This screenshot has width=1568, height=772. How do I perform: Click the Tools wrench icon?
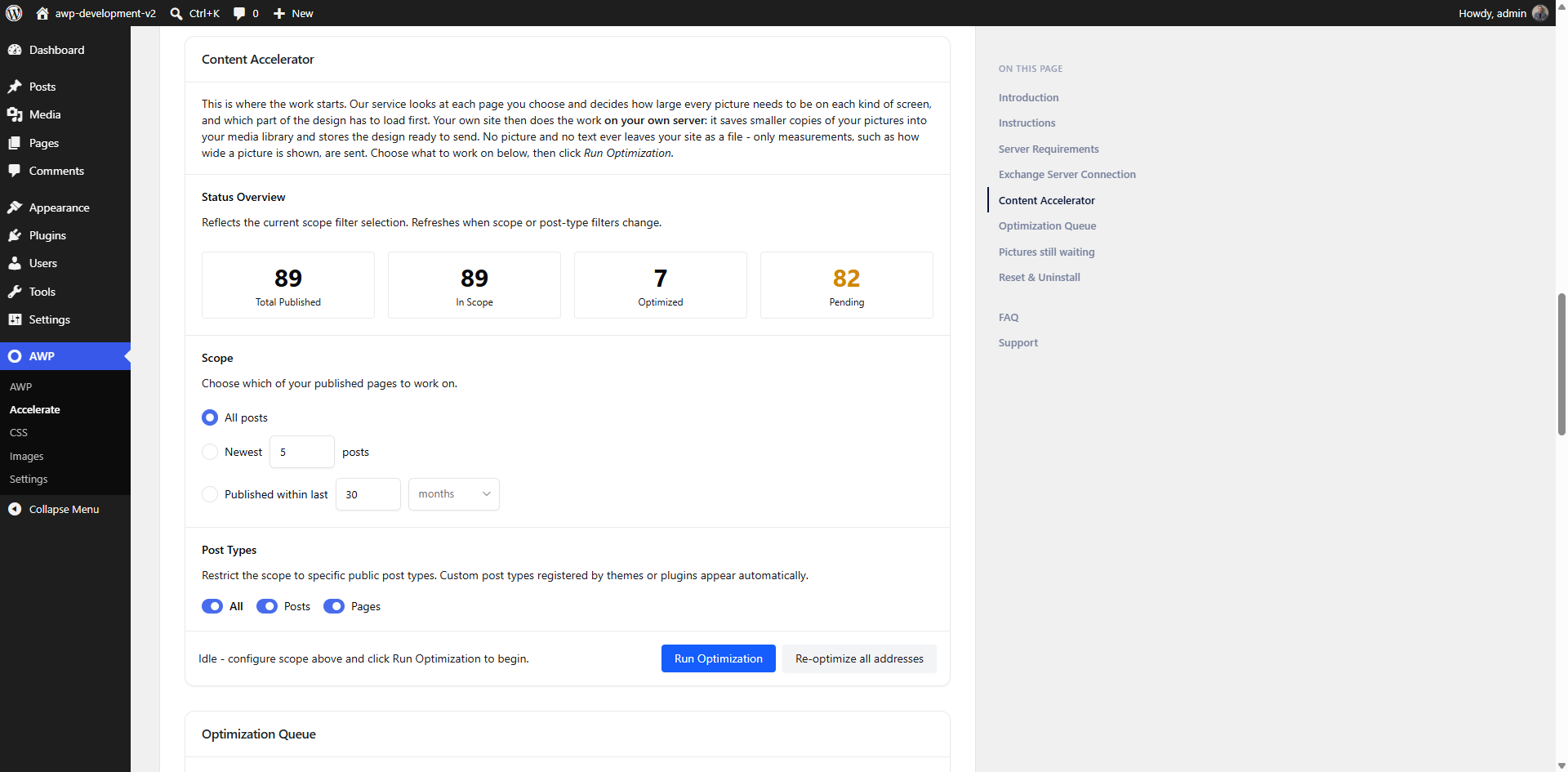15,292
